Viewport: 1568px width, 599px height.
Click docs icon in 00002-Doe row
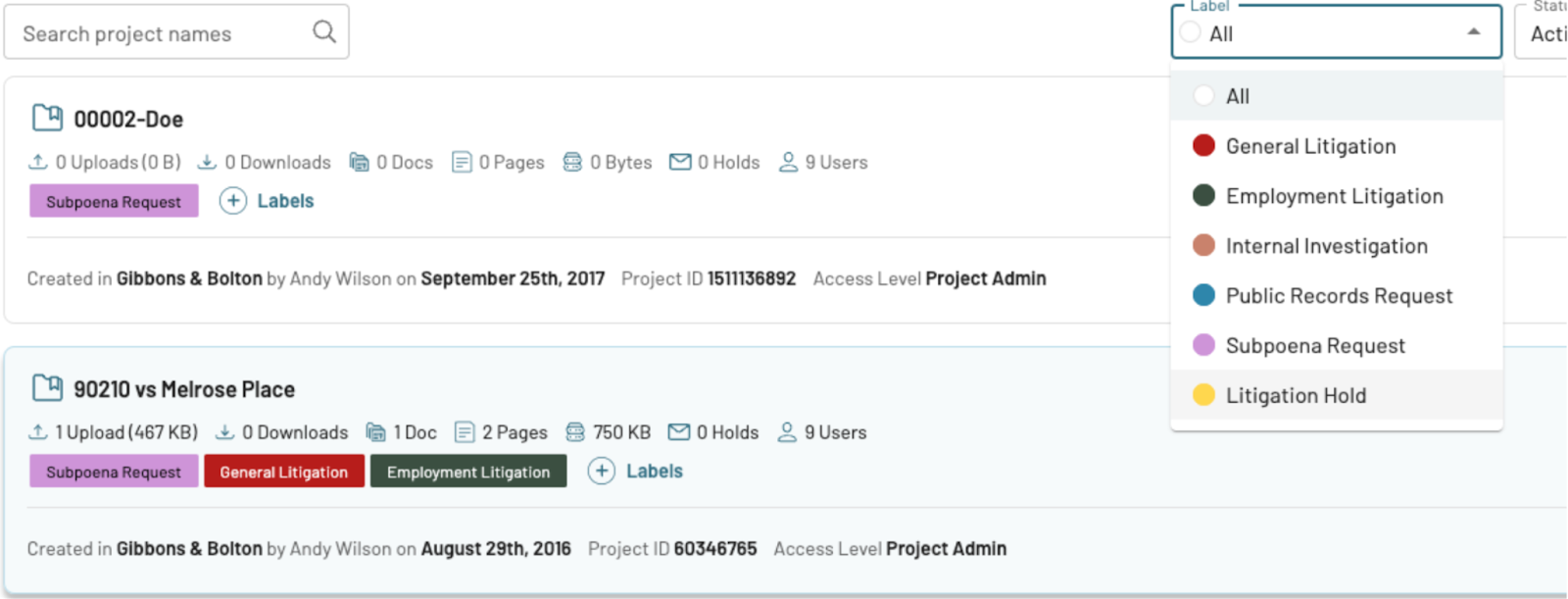[360, 162]
